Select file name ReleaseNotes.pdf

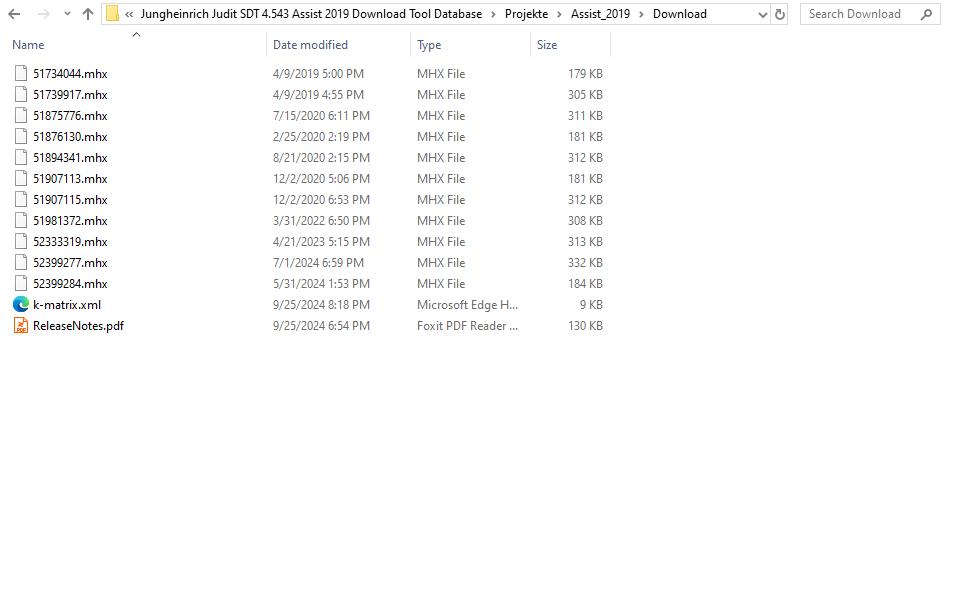click(78, 326)
